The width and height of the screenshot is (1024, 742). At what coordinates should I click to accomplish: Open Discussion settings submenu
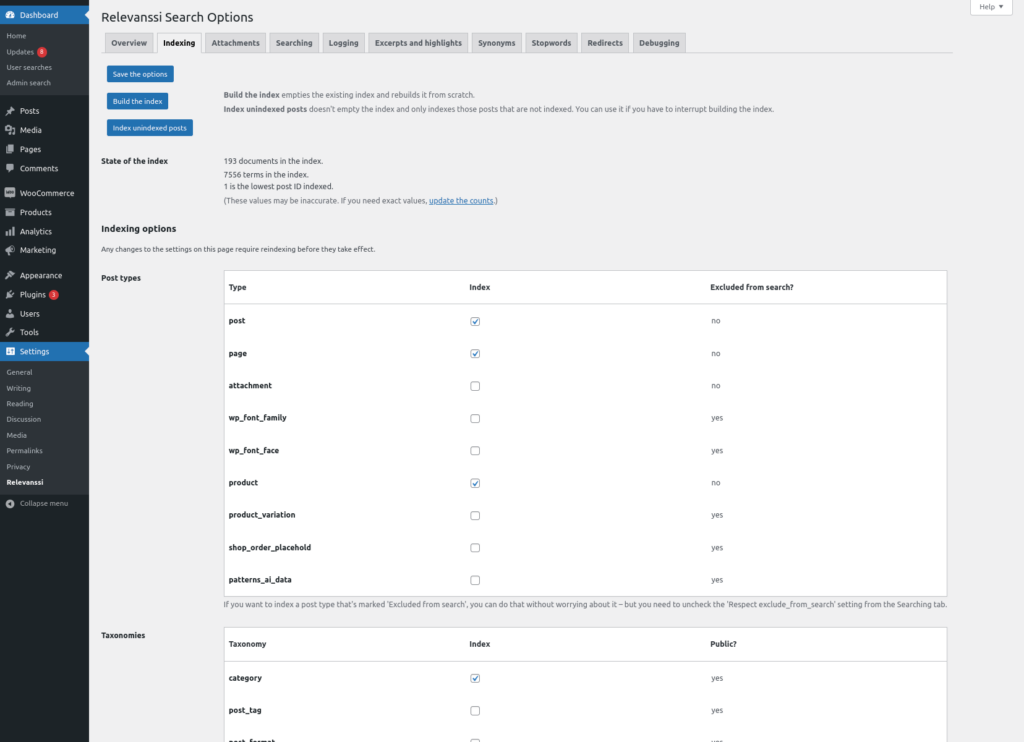point(24,419)
